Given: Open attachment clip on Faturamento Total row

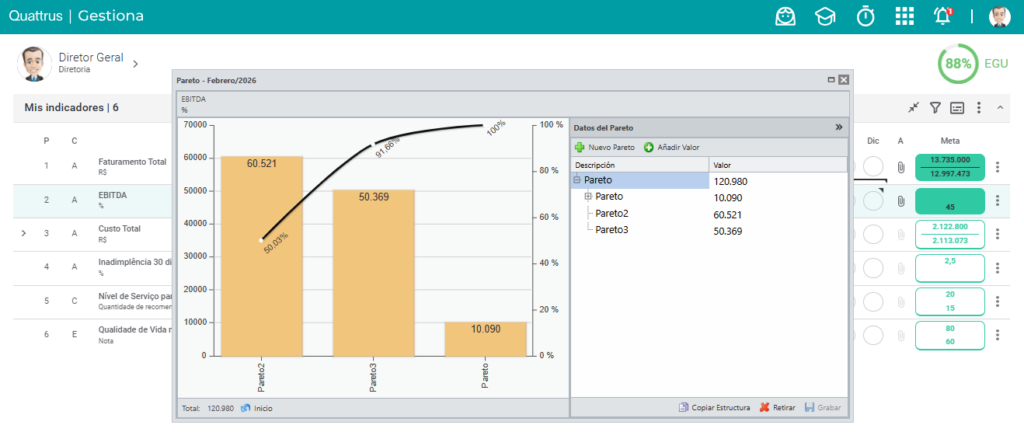Looking at the screenshot, I should [x=901, y=167].
